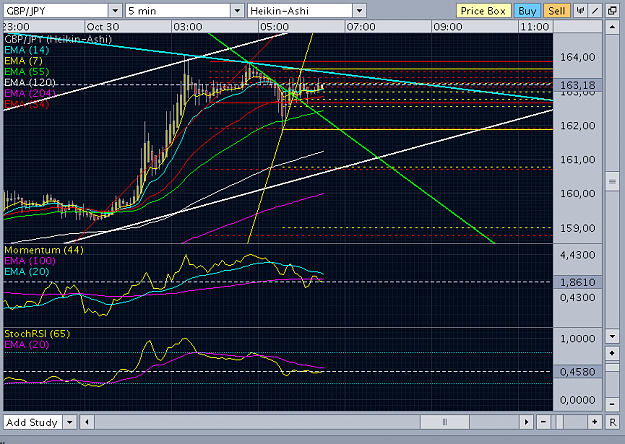Select the Momentum (44) study label

pyautogui.click(x=44, y=250)
